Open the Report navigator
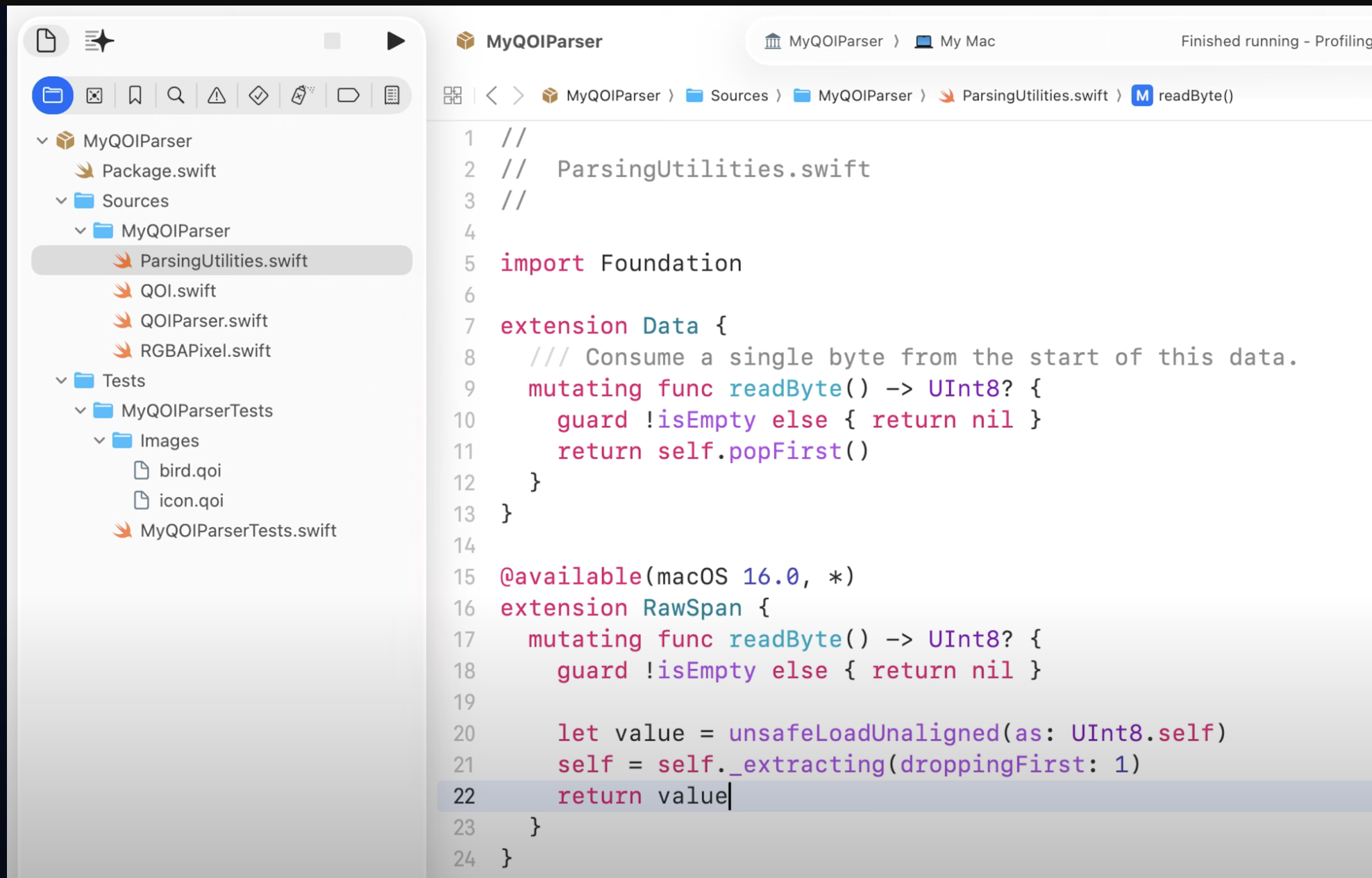This screenshot has width=1372, height=878. [x=392, y=95]
